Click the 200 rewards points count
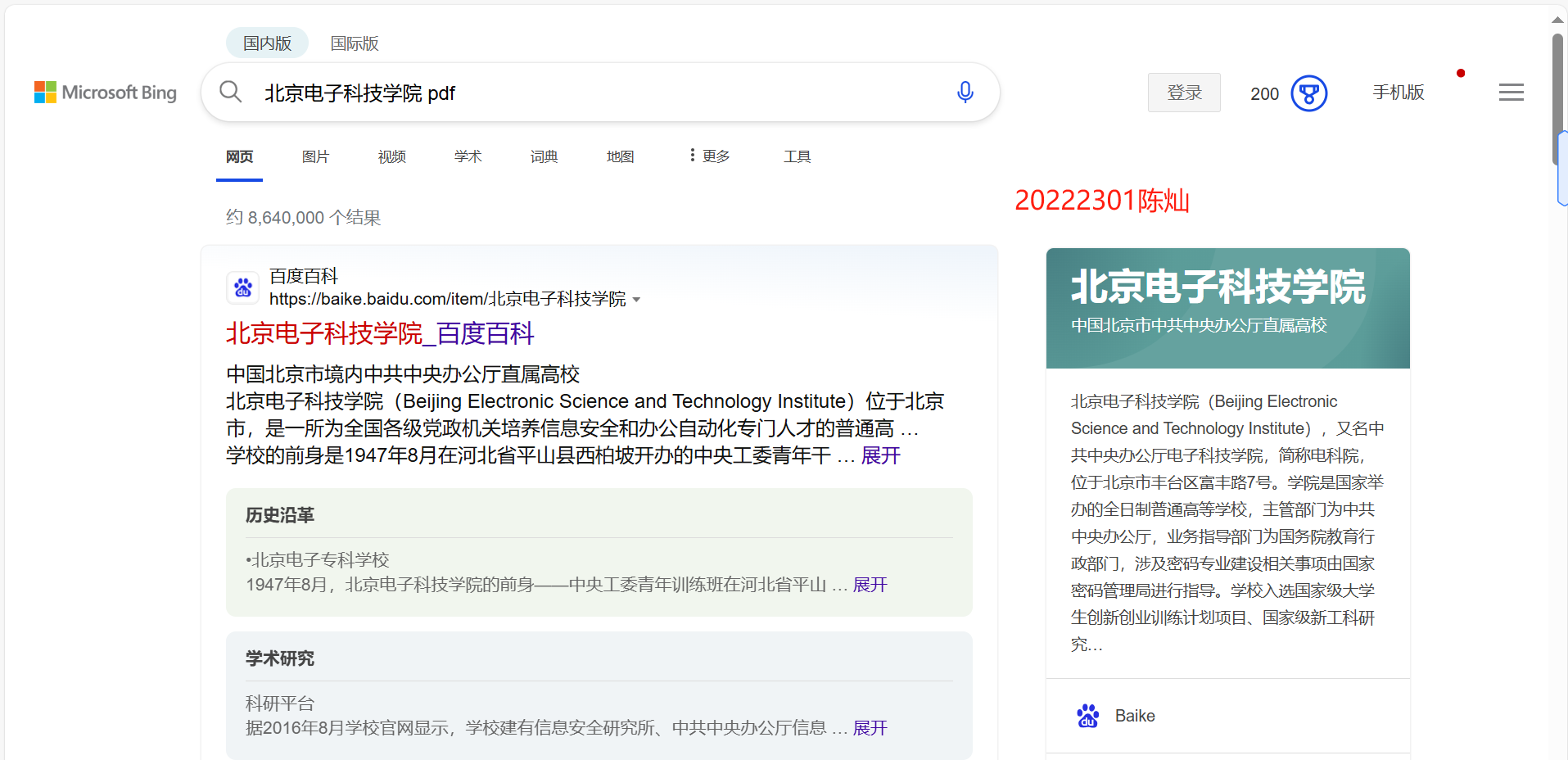 (1264, 93)
